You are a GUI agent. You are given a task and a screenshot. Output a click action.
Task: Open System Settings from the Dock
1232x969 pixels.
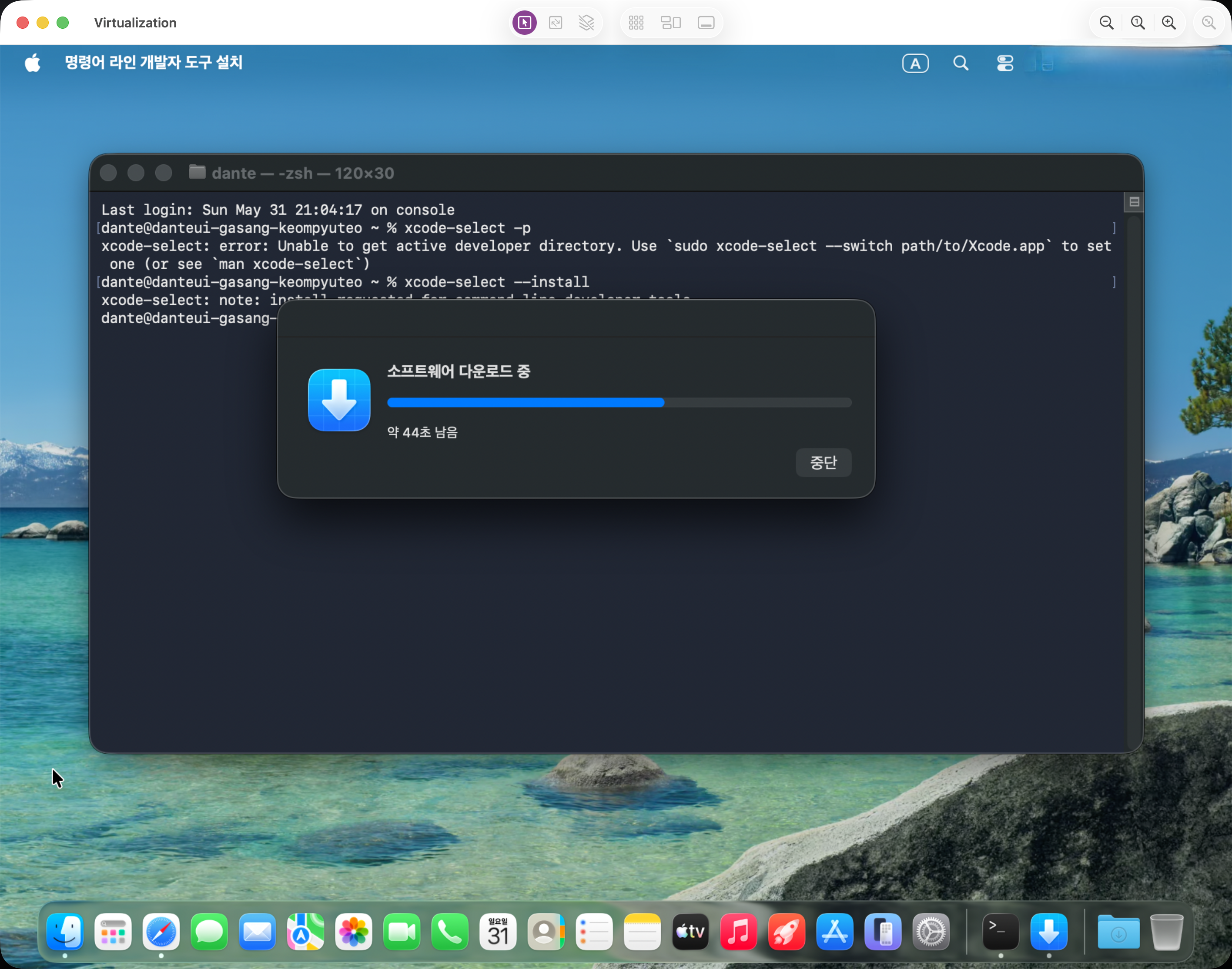tap(931, 932)
